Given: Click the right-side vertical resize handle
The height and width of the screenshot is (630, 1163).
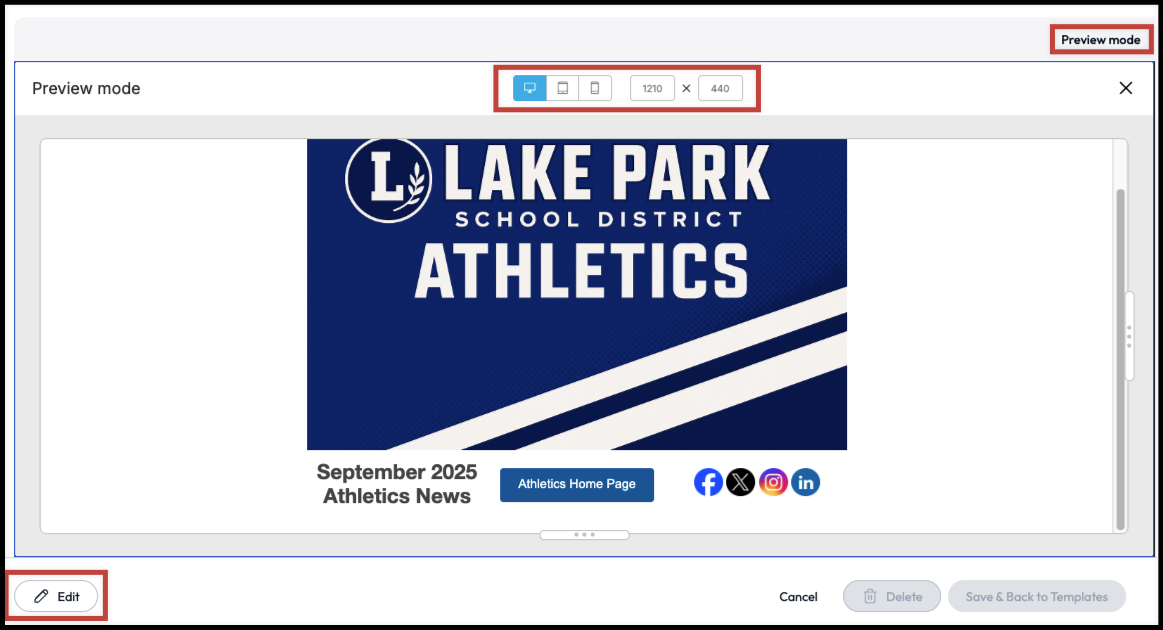Looking at the screenshot, I should point(1130,336).
